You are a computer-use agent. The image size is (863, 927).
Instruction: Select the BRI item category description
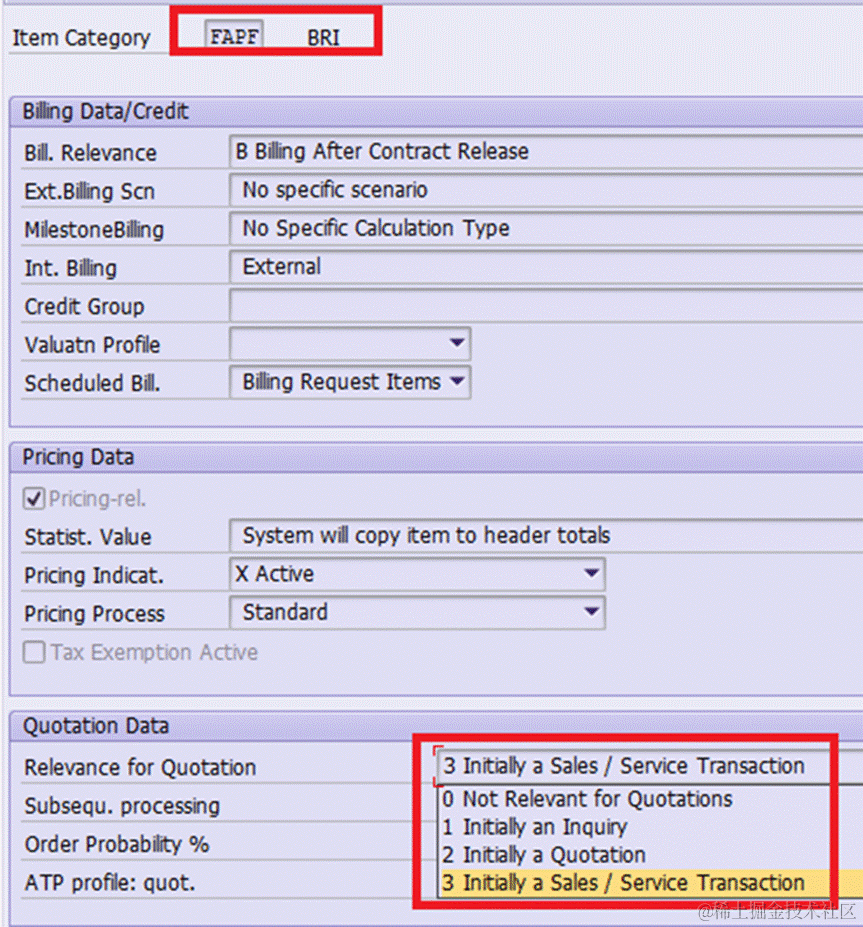pos(323,38)
